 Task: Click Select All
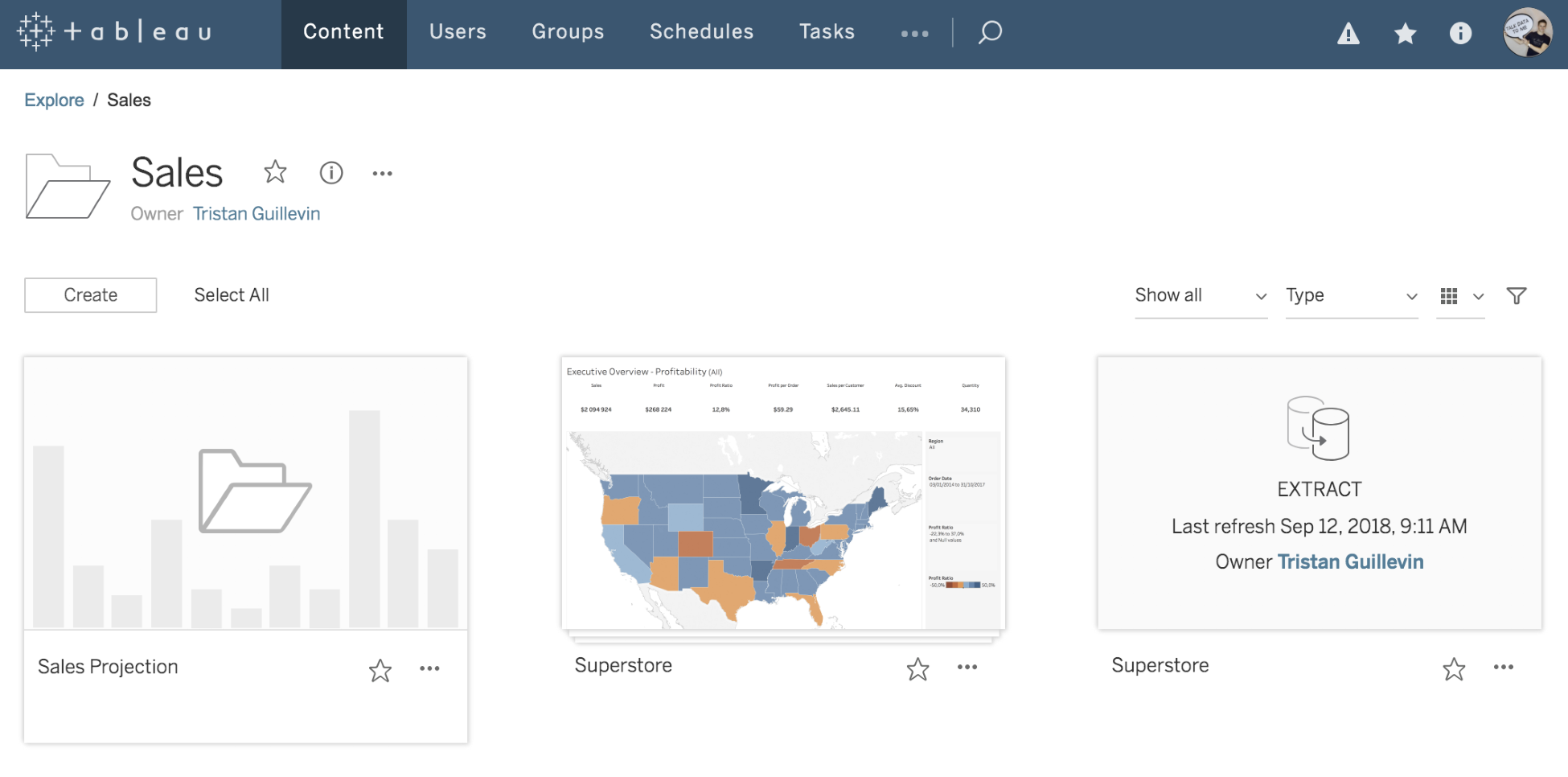pos(232,295)
